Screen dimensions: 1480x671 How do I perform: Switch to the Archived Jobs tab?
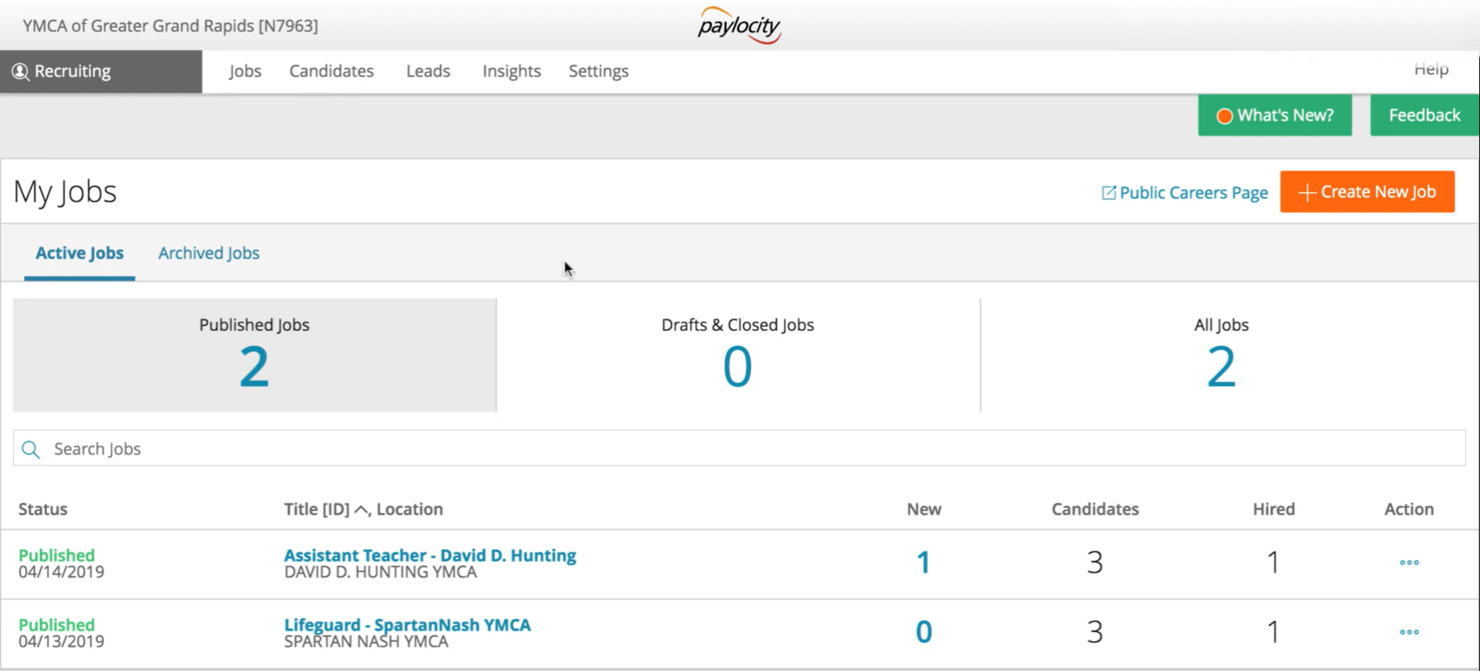(x=209, y=253)
